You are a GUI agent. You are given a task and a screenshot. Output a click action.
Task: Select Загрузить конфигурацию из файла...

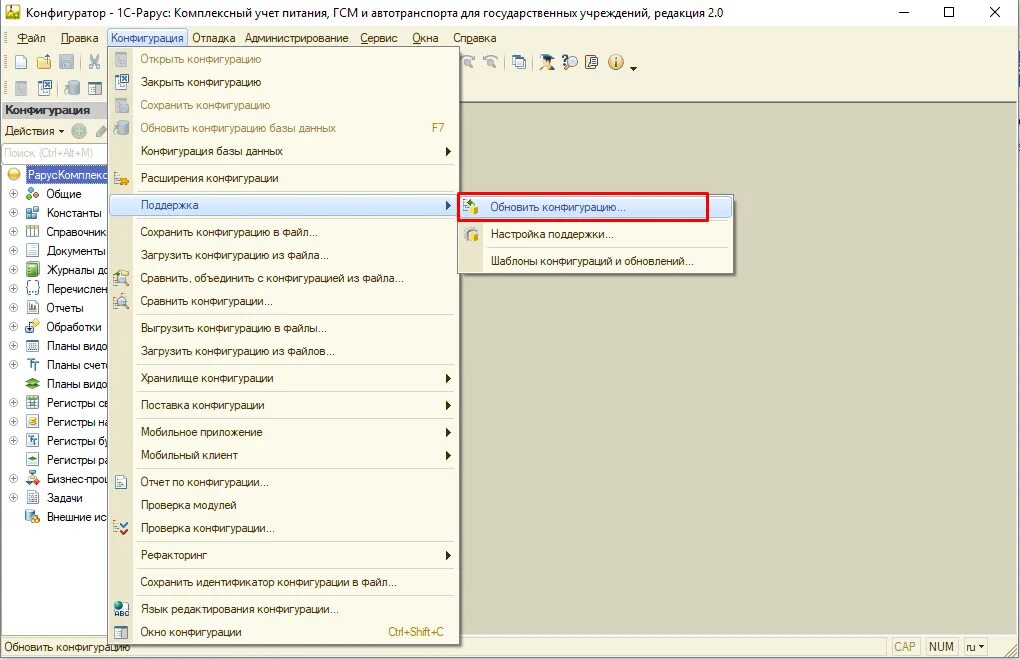click(284, 255)
